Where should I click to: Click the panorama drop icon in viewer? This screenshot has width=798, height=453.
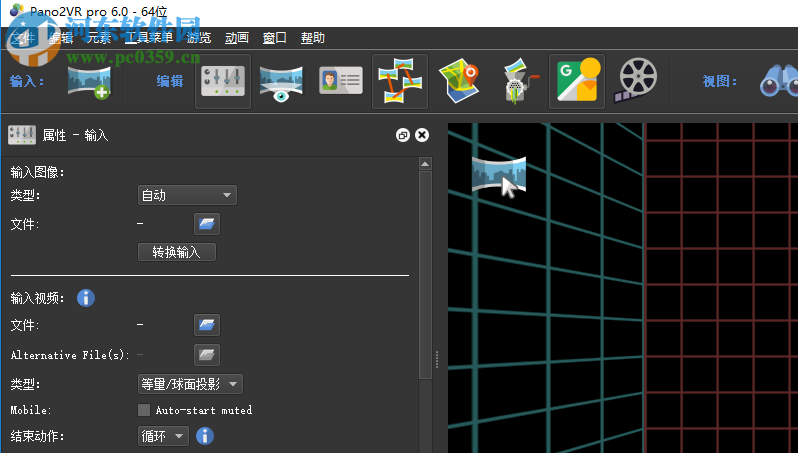pyautogui.click(x=499, y=176)
